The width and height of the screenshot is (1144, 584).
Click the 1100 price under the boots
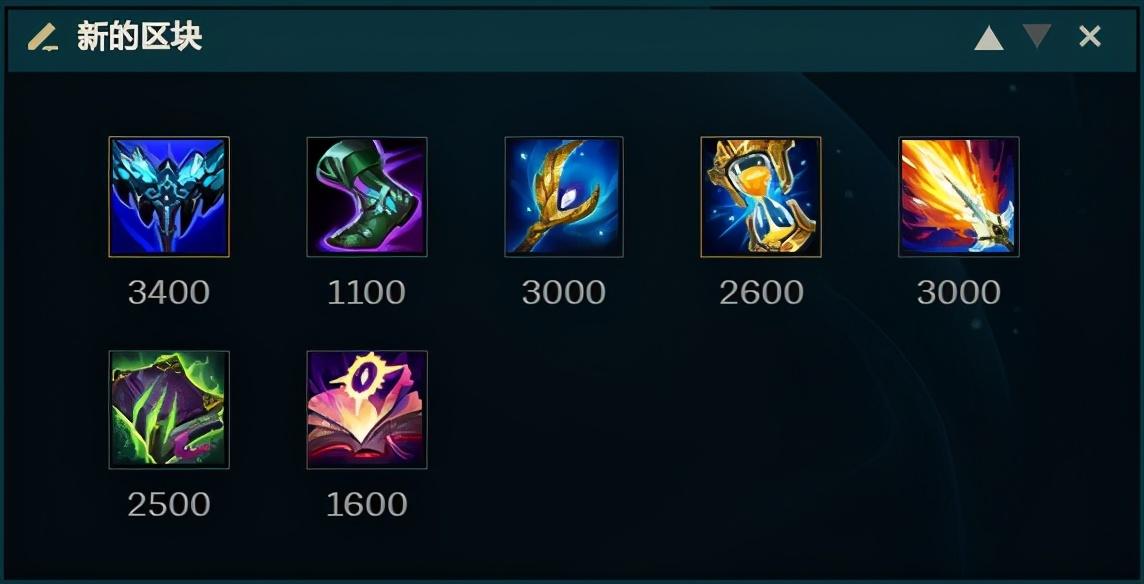tap(366, 293)
